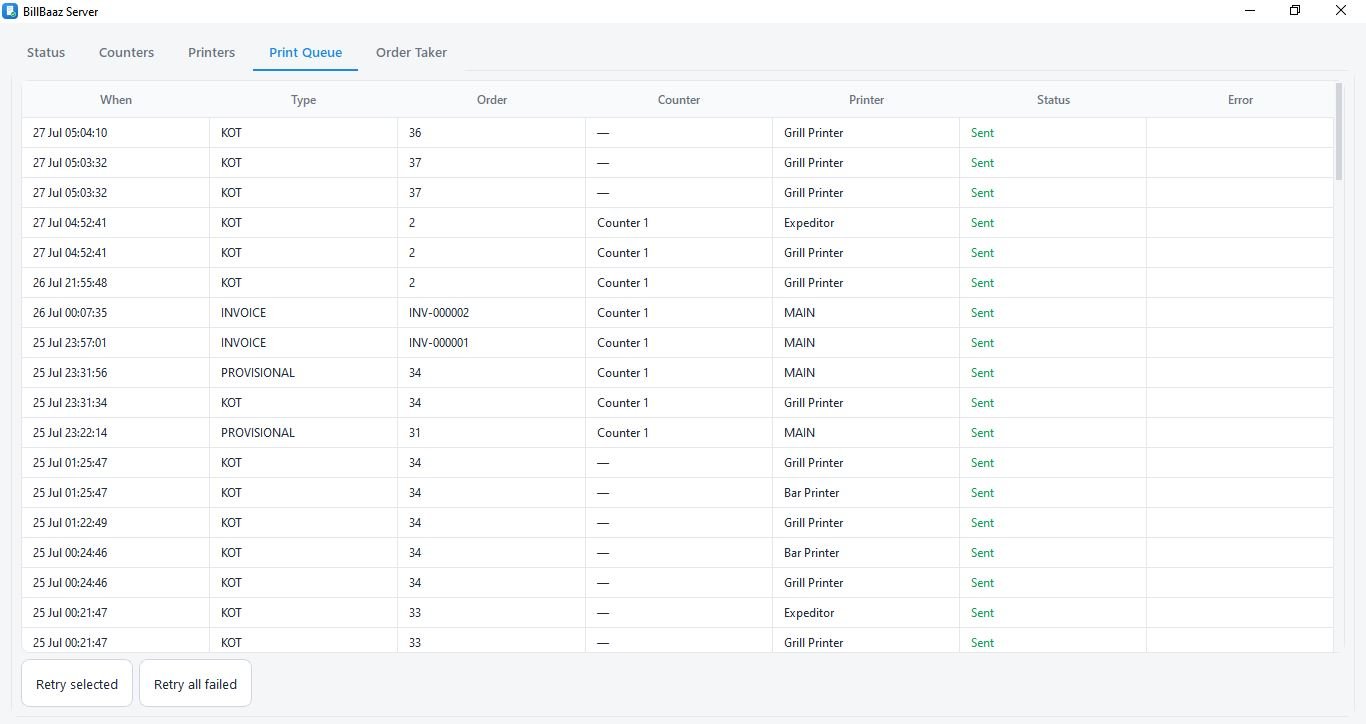Switch to the Status tab

[46, 52]
